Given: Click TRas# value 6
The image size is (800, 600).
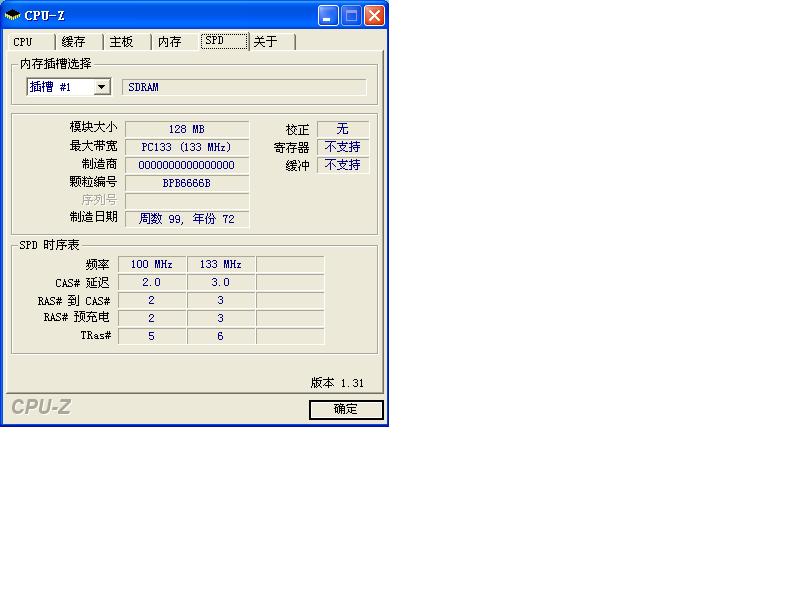Looking at the screenshot, I should tap(220, 336).
